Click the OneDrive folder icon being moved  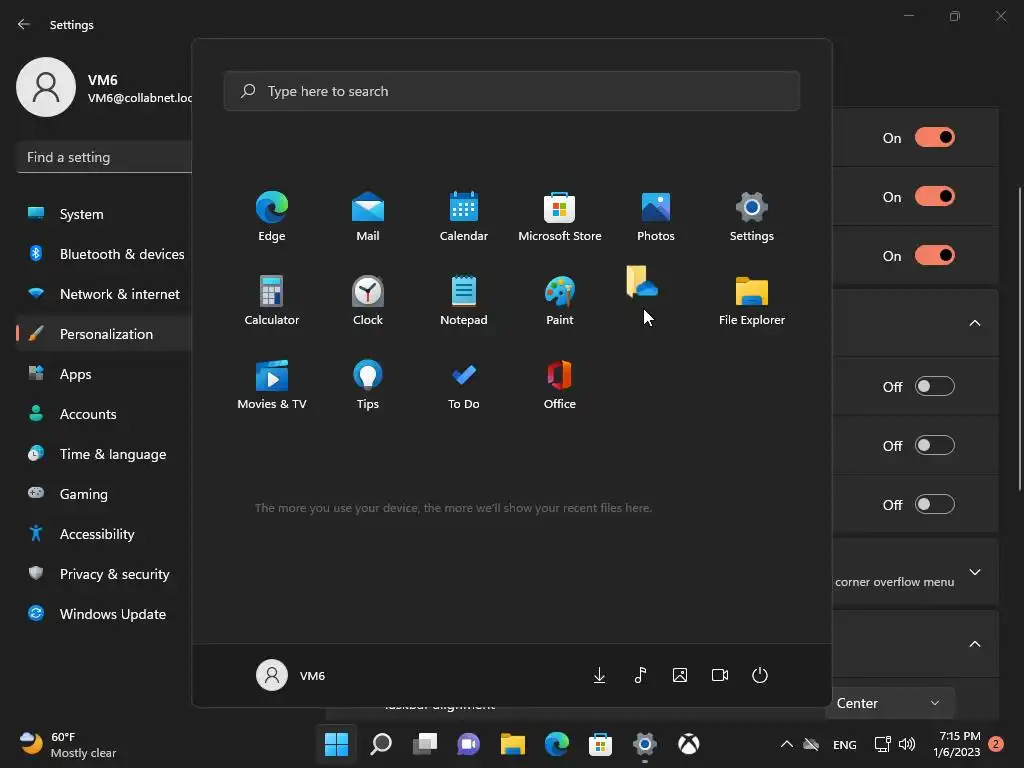(642, 281)
